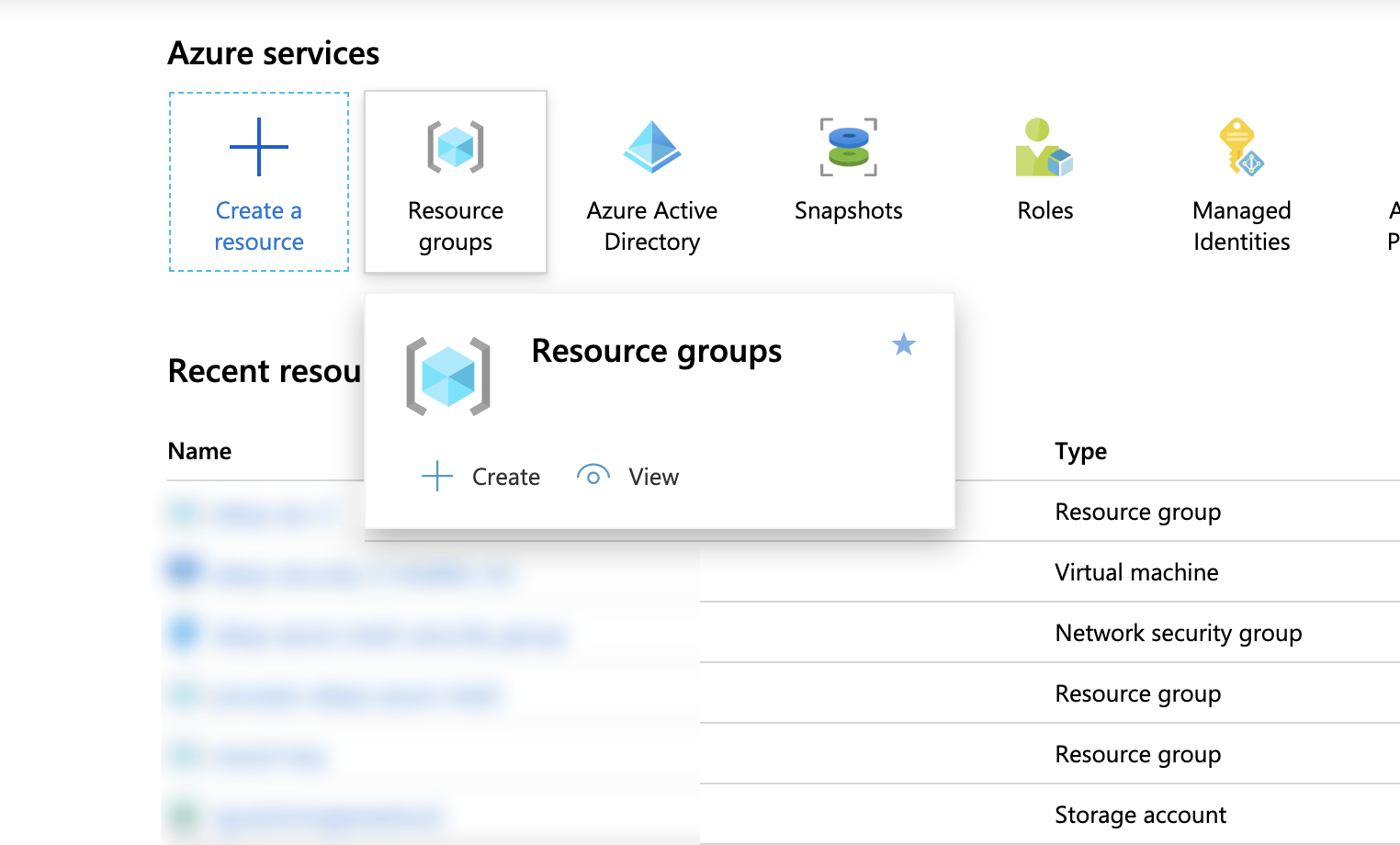
Task: Click the teal icon next to the first recent resource
Action: tap(183, 512)
